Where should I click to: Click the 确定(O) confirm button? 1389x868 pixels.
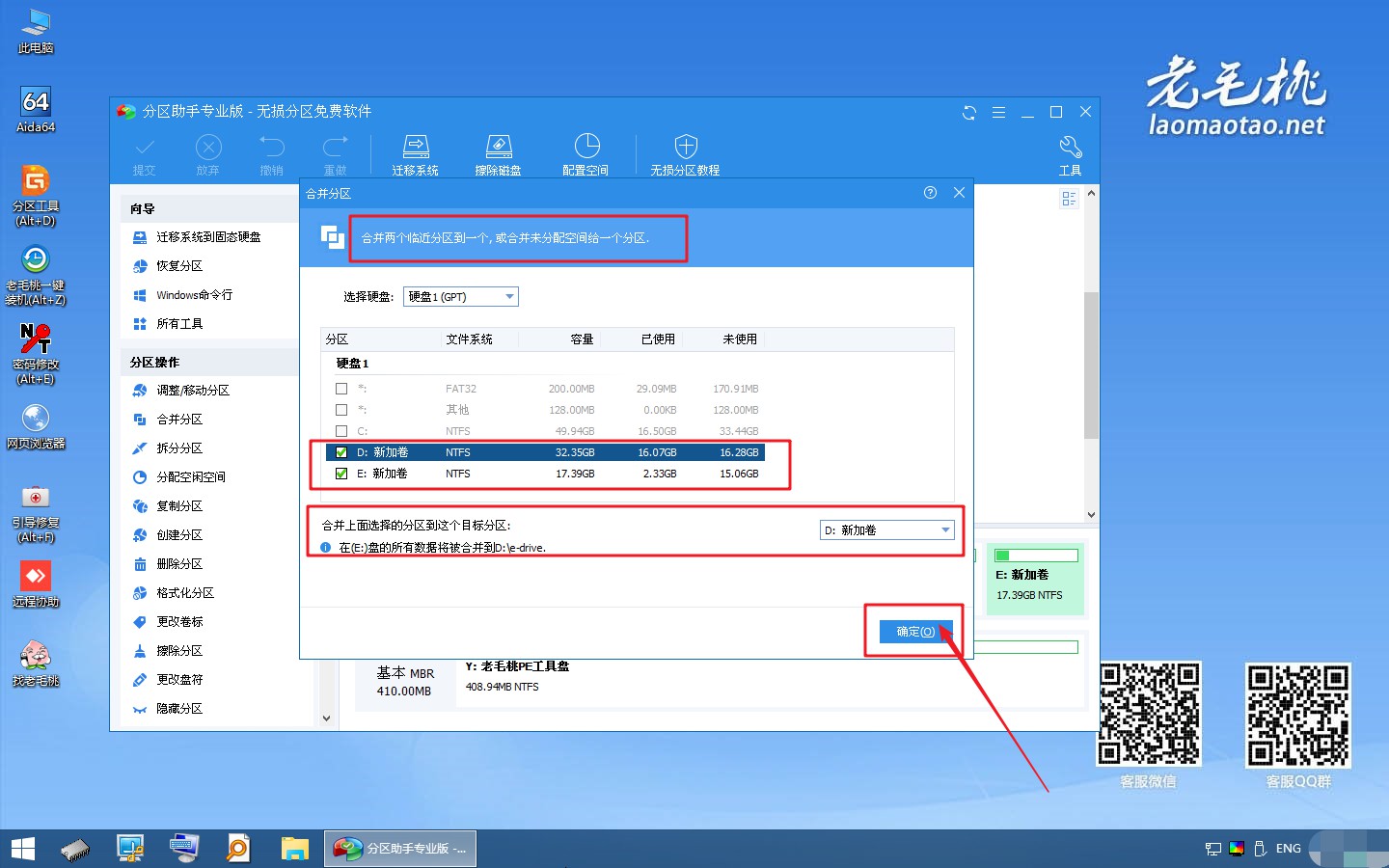point(915,632)
